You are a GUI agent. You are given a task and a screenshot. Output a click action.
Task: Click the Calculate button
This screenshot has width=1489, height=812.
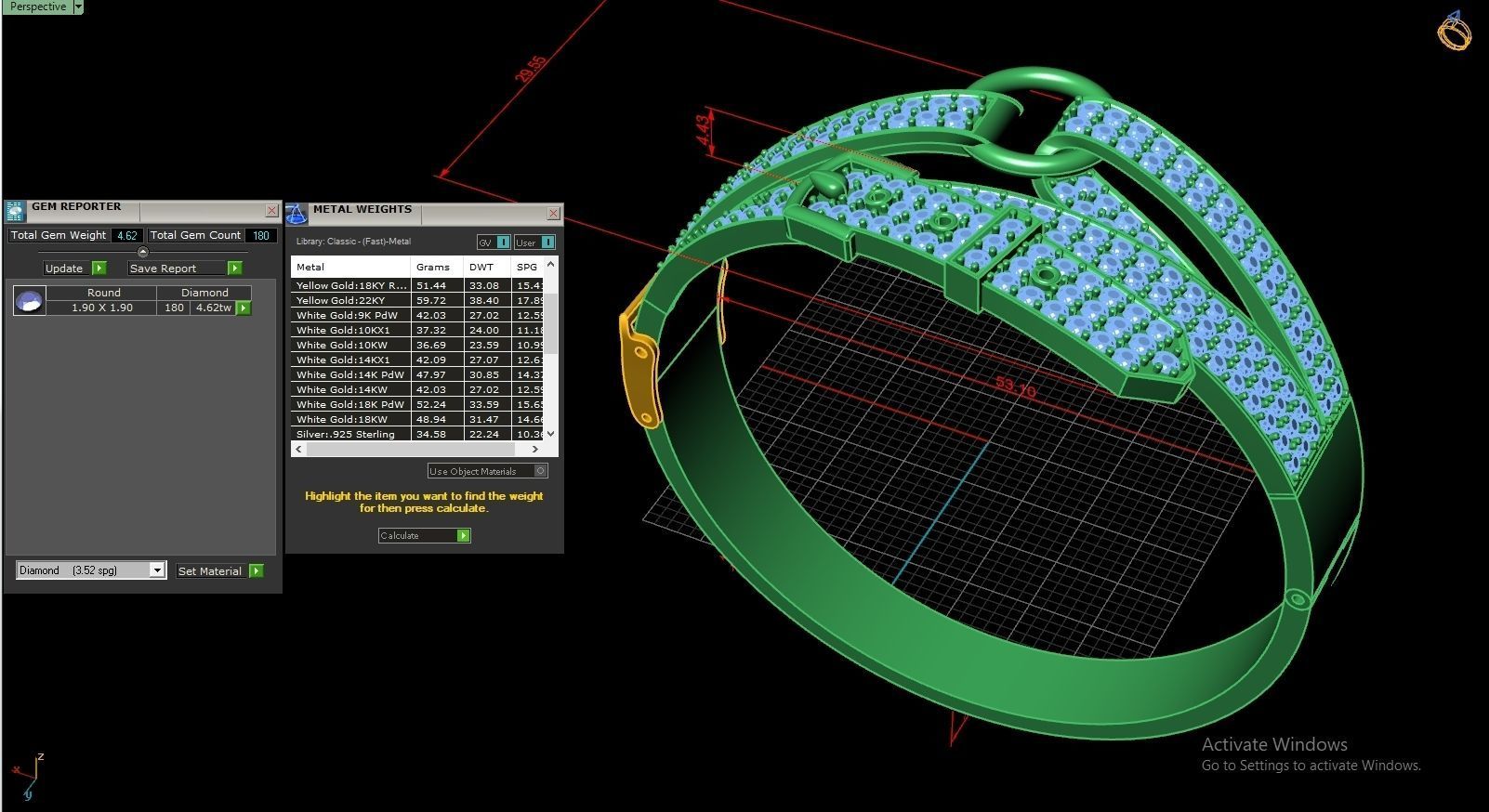[417, 536]
